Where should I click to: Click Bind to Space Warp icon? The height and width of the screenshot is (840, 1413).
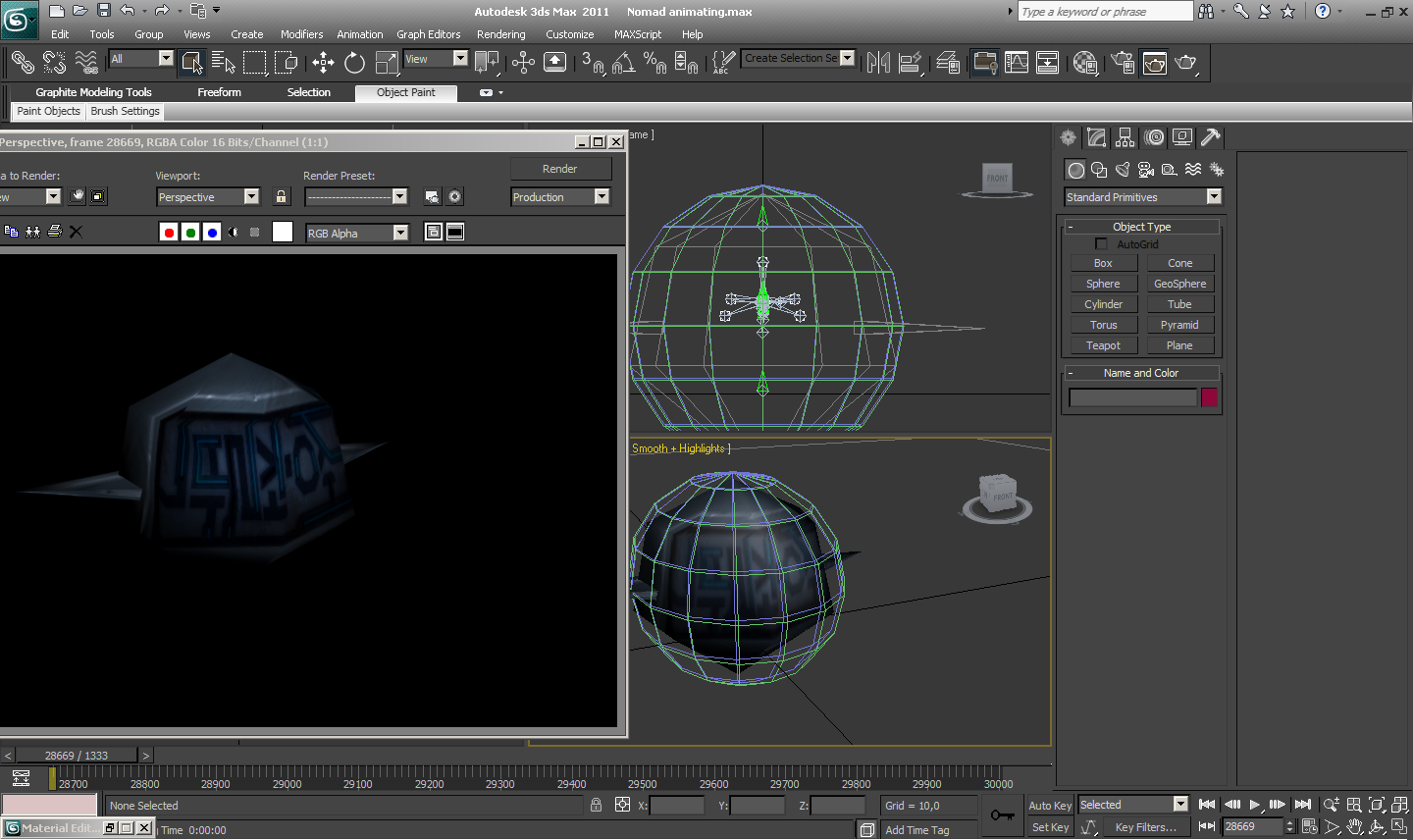point(86,63)
